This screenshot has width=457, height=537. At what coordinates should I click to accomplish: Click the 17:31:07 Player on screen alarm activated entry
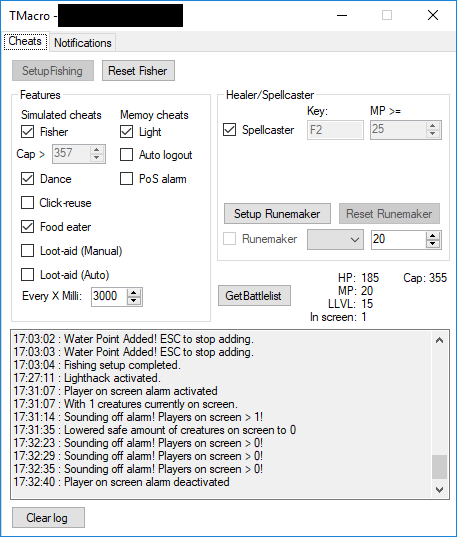[x=115, y=391]
